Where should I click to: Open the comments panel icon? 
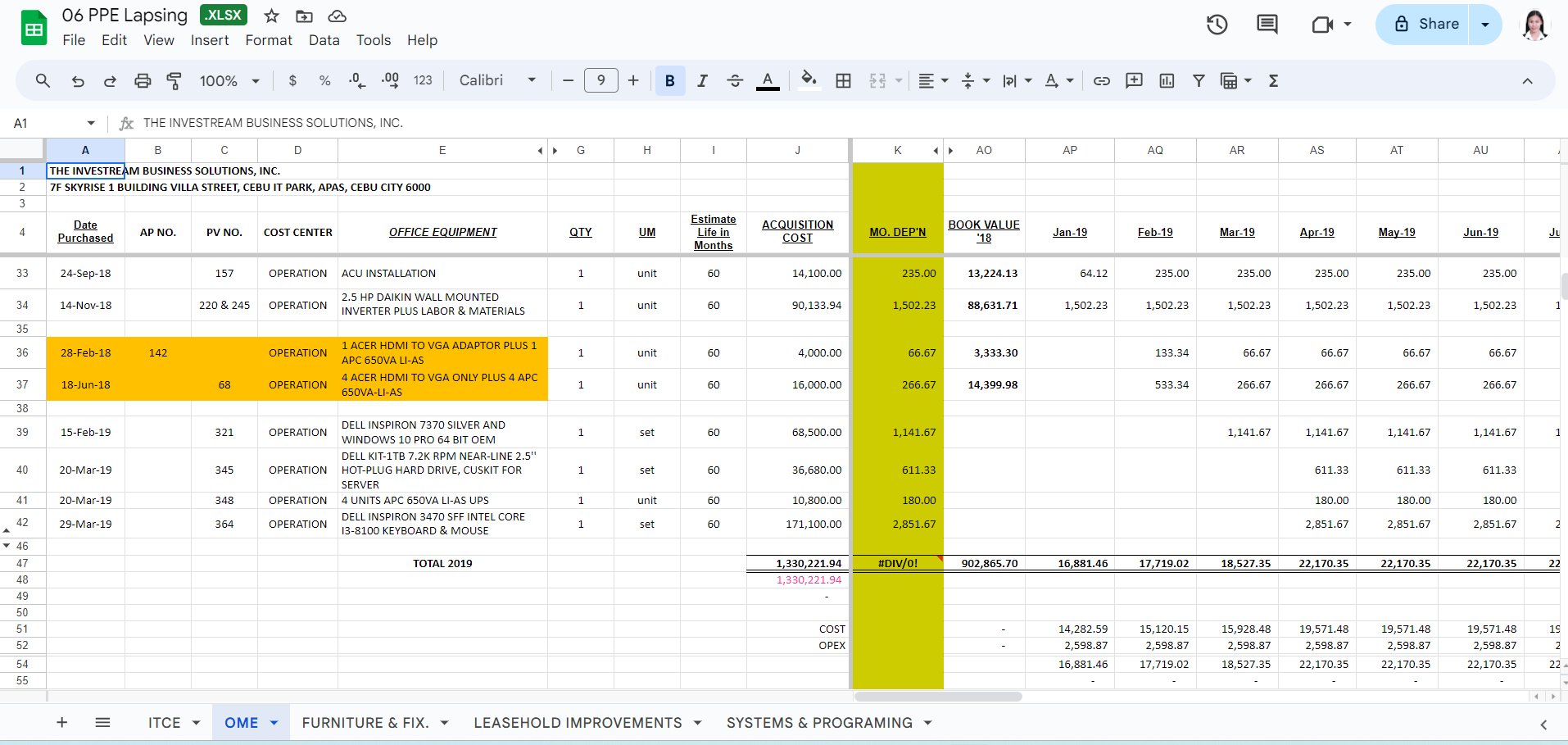click(1267, 25)
